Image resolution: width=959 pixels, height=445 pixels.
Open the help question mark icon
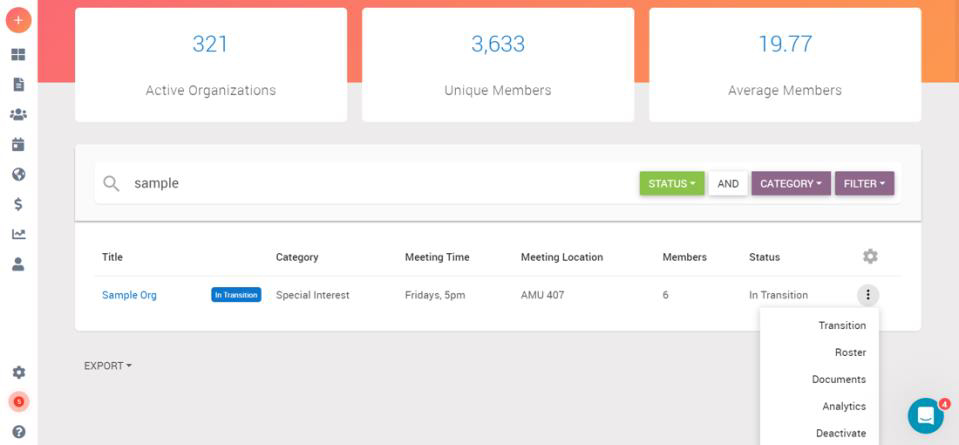click(x=18, y=432)
